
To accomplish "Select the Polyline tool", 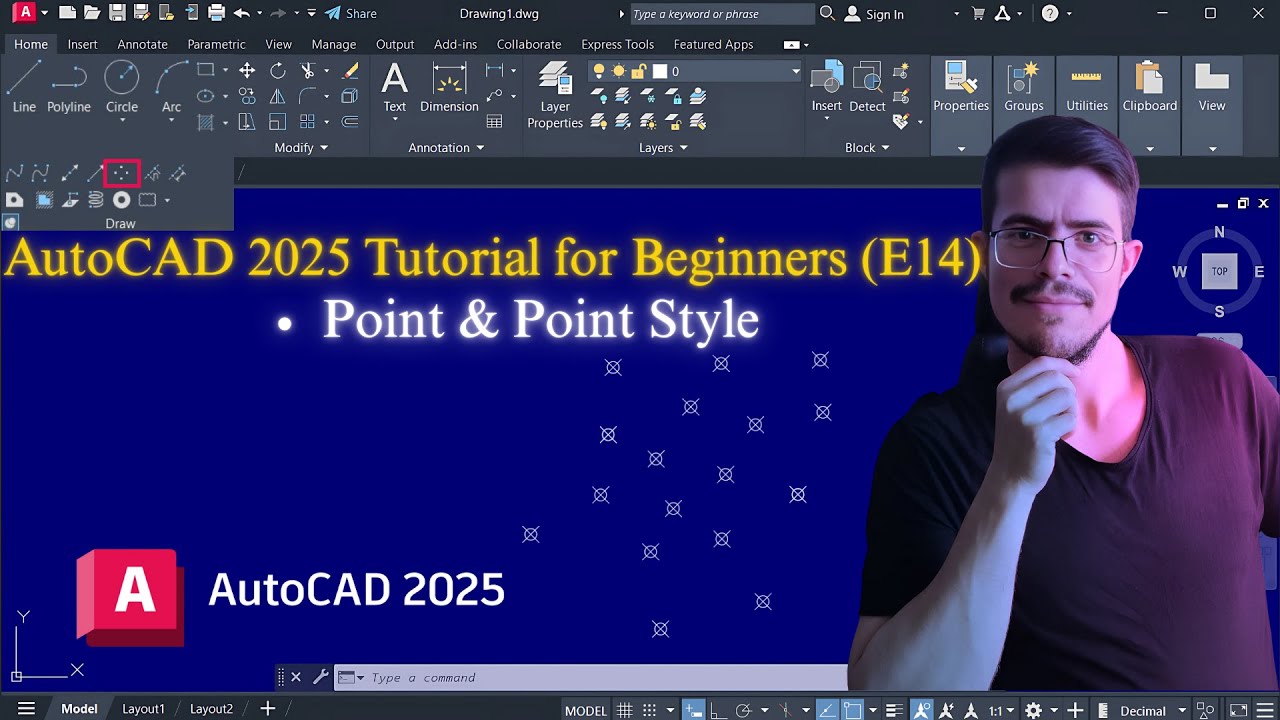I will 69,87.
